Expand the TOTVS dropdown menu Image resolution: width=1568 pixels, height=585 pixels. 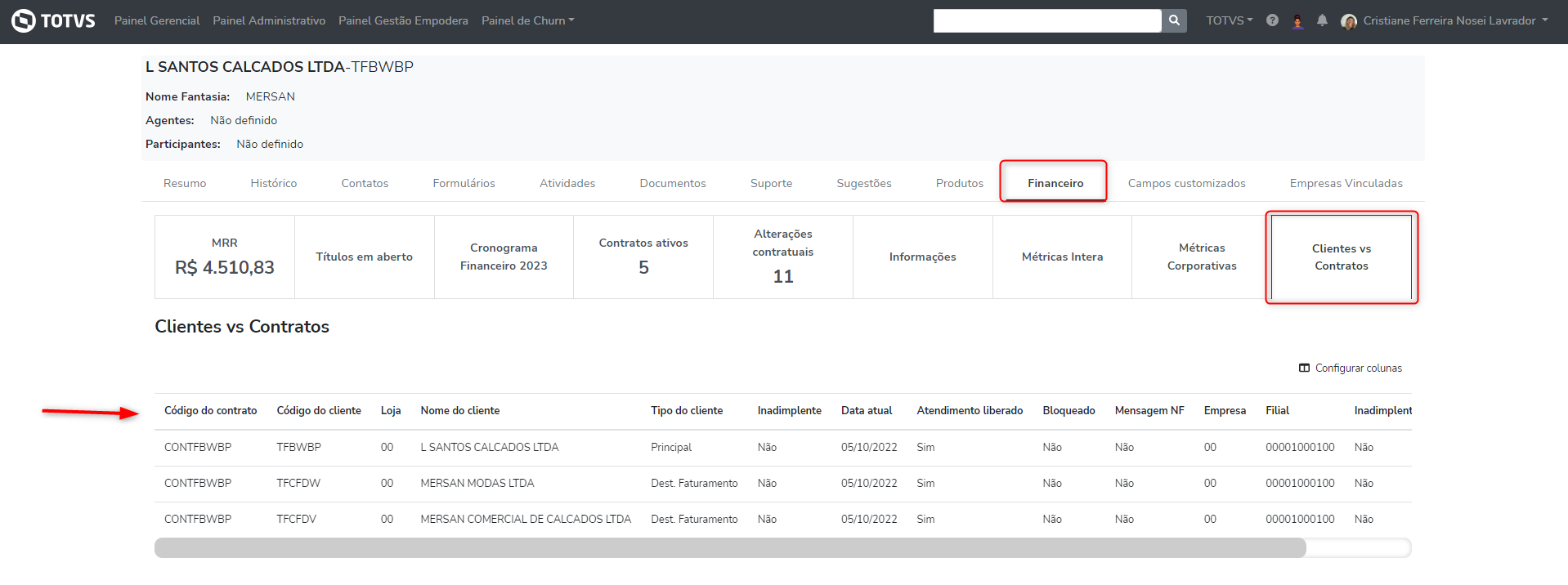coord(1229,20)
